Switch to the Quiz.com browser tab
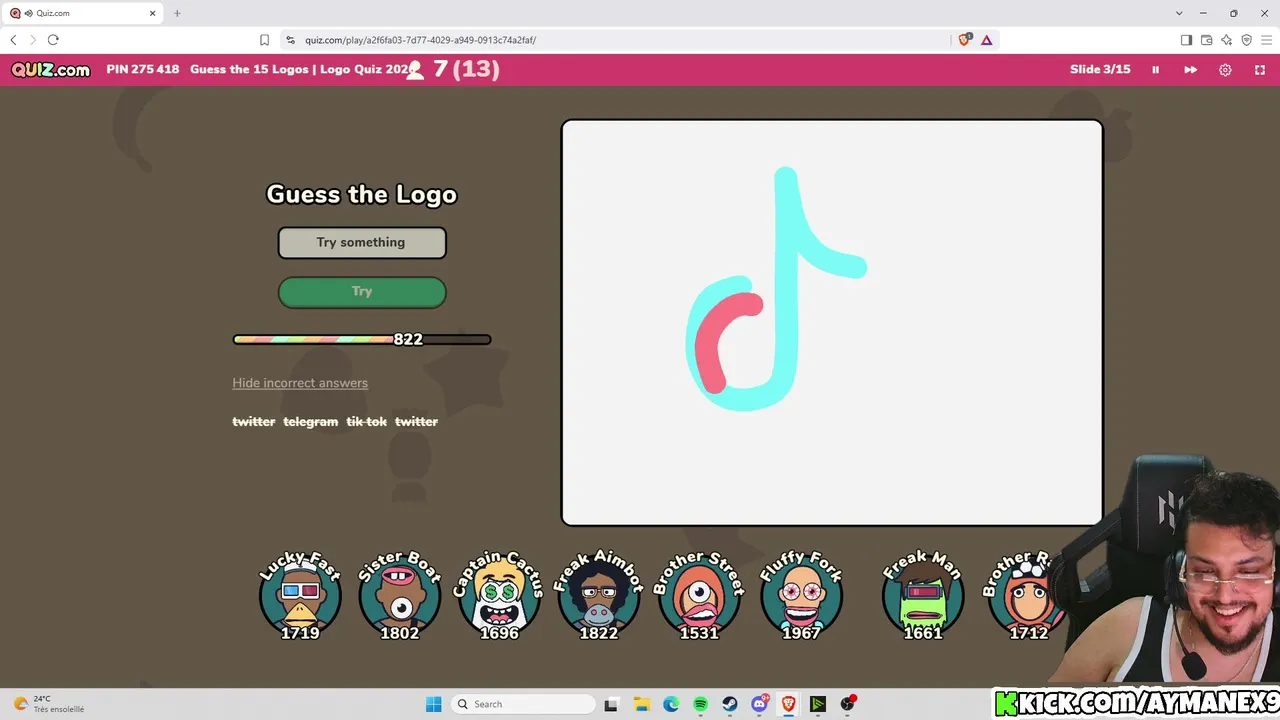This screenshot has height=720, width=1280. (x=80, y=13)
